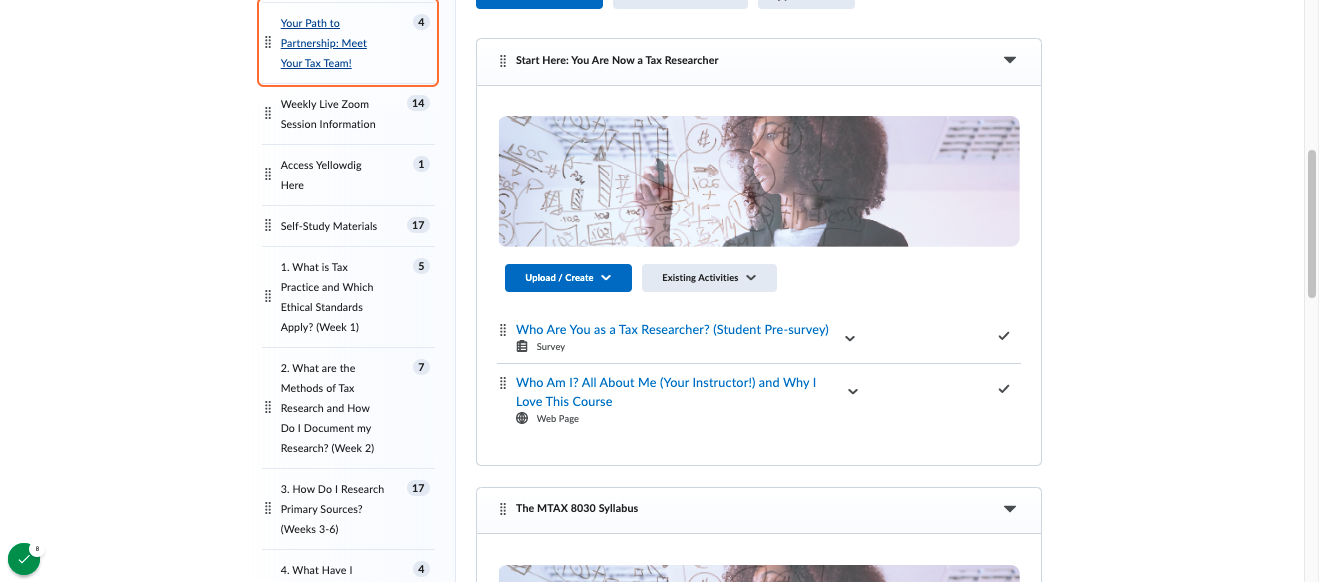
Task: Click drag handle of The MTAX 8030 Syllabus header
Action: click(x=503, y=509)
